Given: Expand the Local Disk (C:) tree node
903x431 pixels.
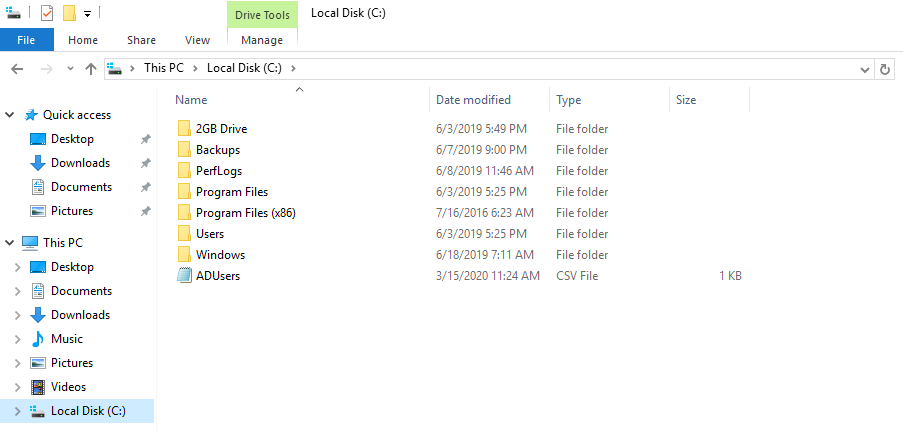Looking at the screenshot, I should pos(17,411).
